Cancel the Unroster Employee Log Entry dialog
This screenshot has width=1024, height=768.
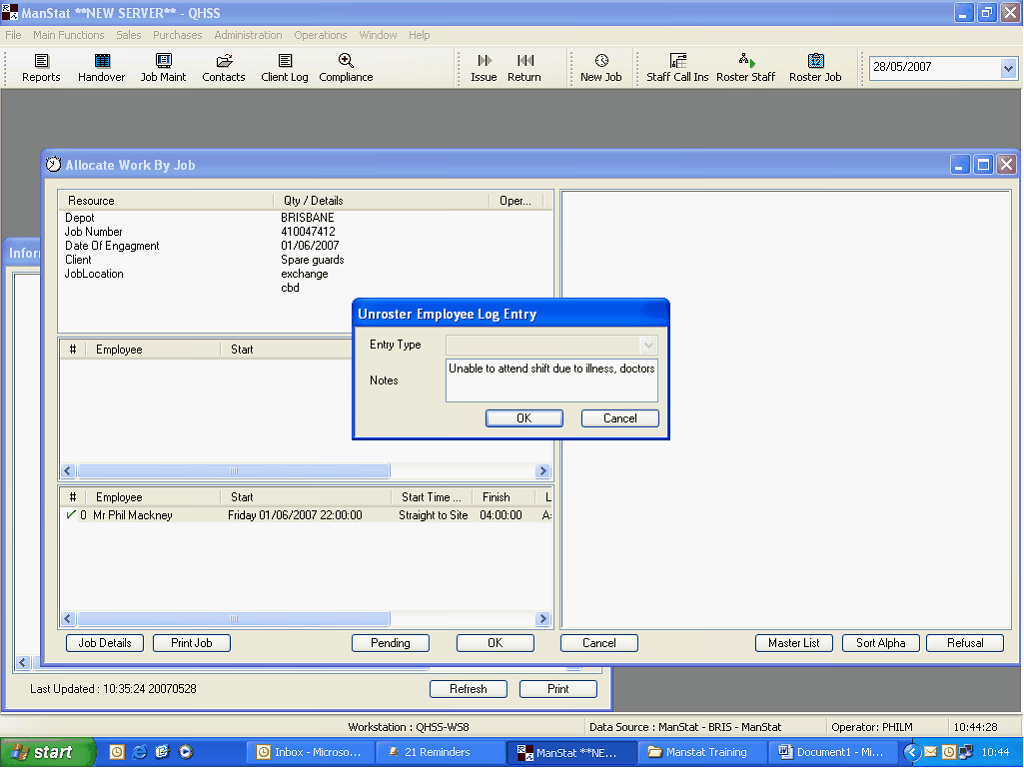coord(620,418)
